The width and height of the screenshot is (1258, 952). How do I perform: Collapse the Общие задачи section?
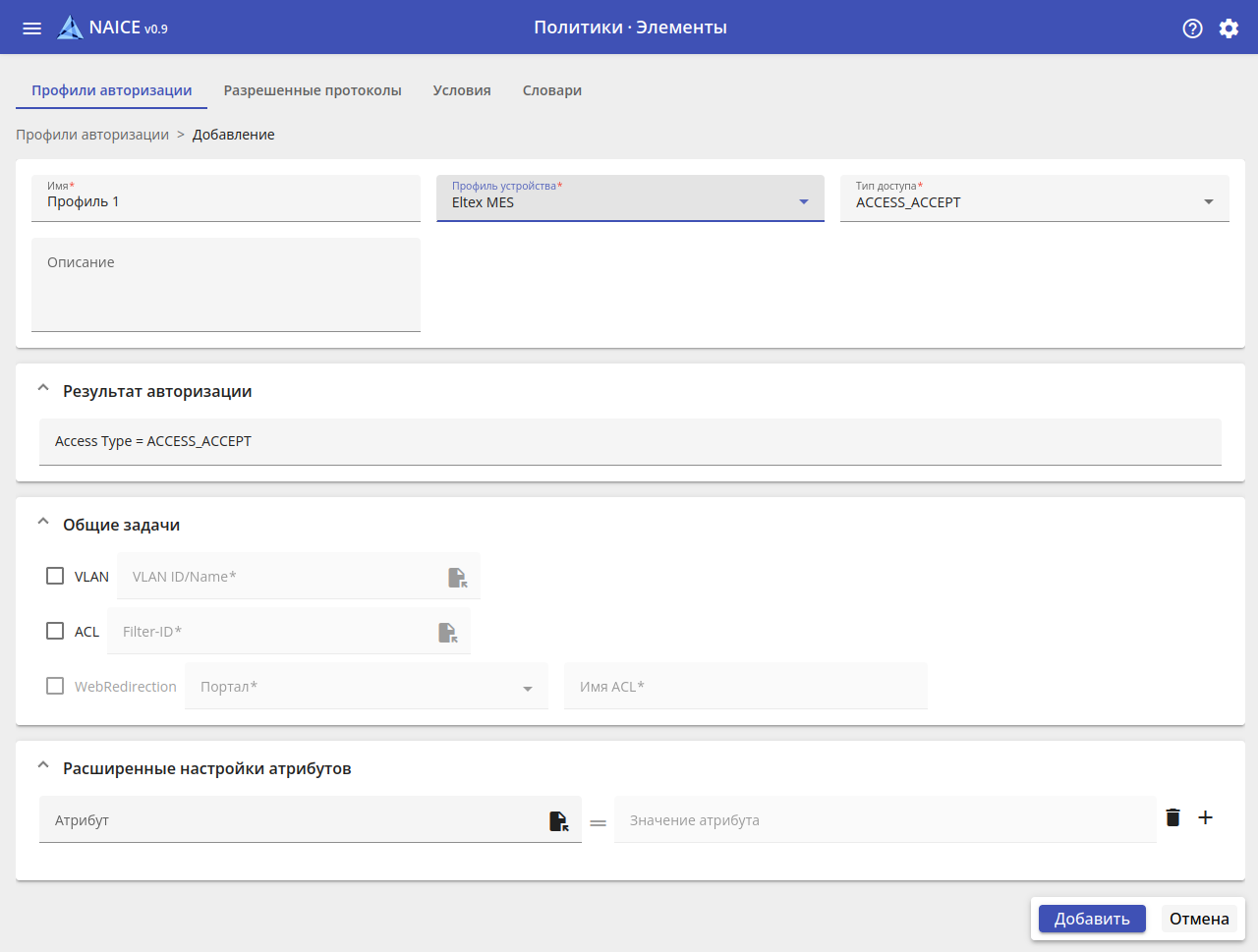pos(43,524)
